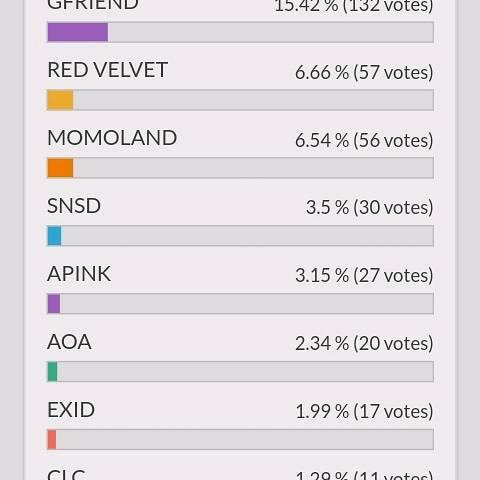Click the MOMOLAND poll label

tap(112, 138)
